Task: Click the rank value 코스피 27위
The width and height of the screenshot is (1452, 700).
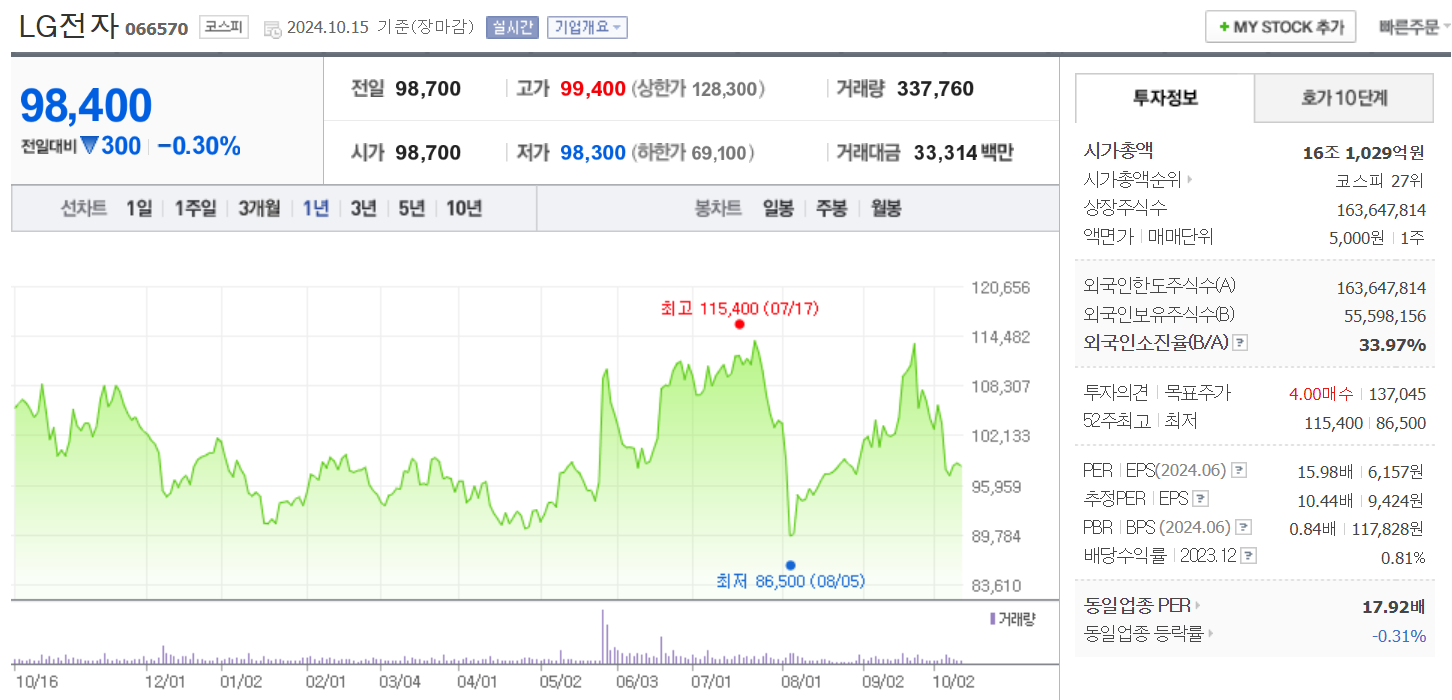Action: (1381, 181)
